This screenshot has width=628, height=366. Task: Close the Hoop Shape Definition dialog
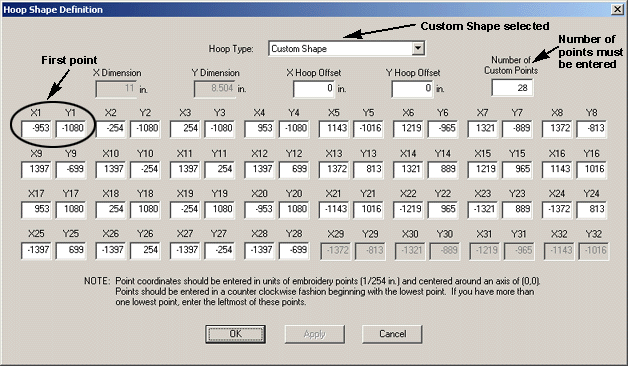(x=618, y=9)
